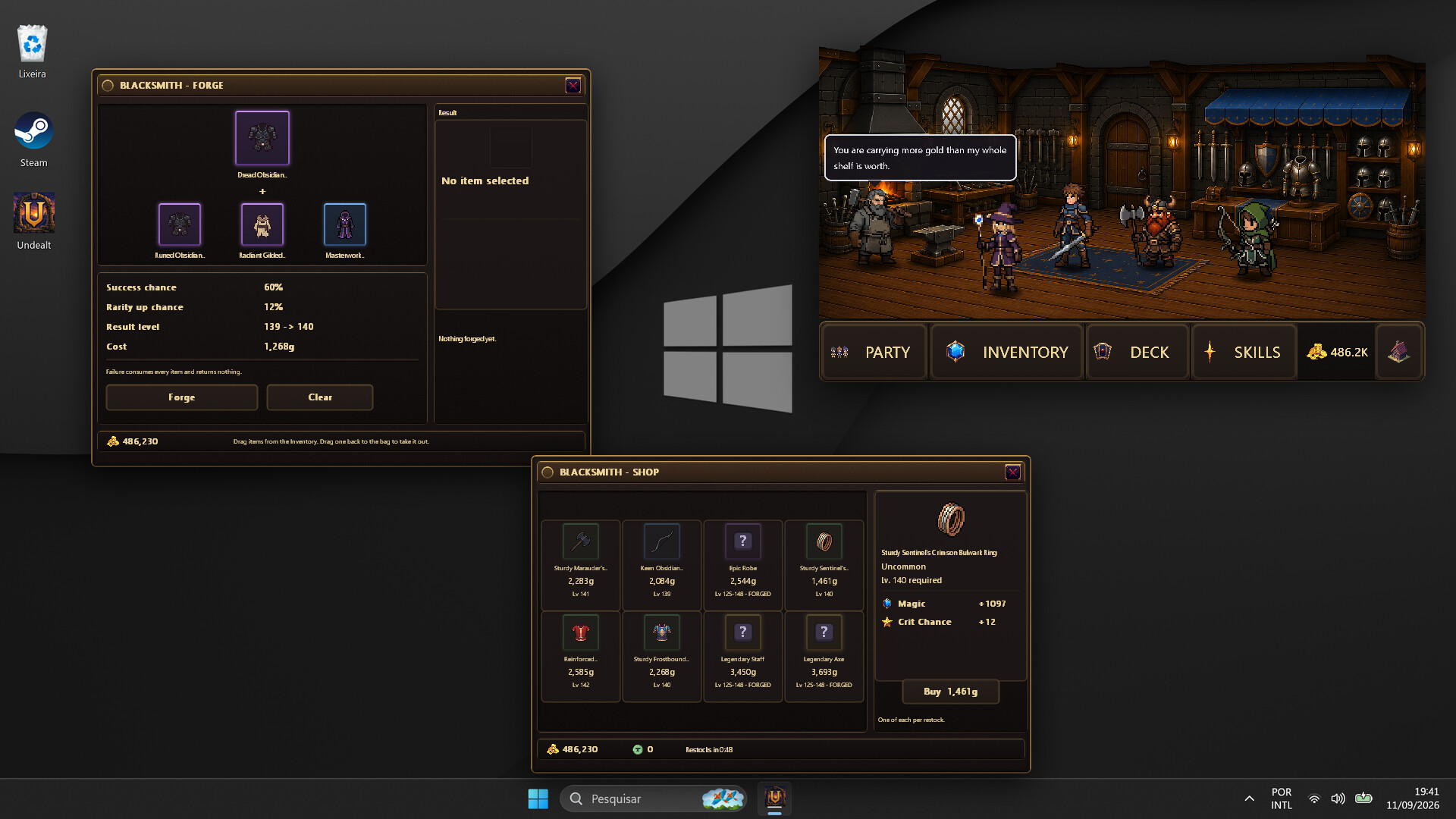Select the Radiant Gilded forge ingredient

tap(262, 224)
